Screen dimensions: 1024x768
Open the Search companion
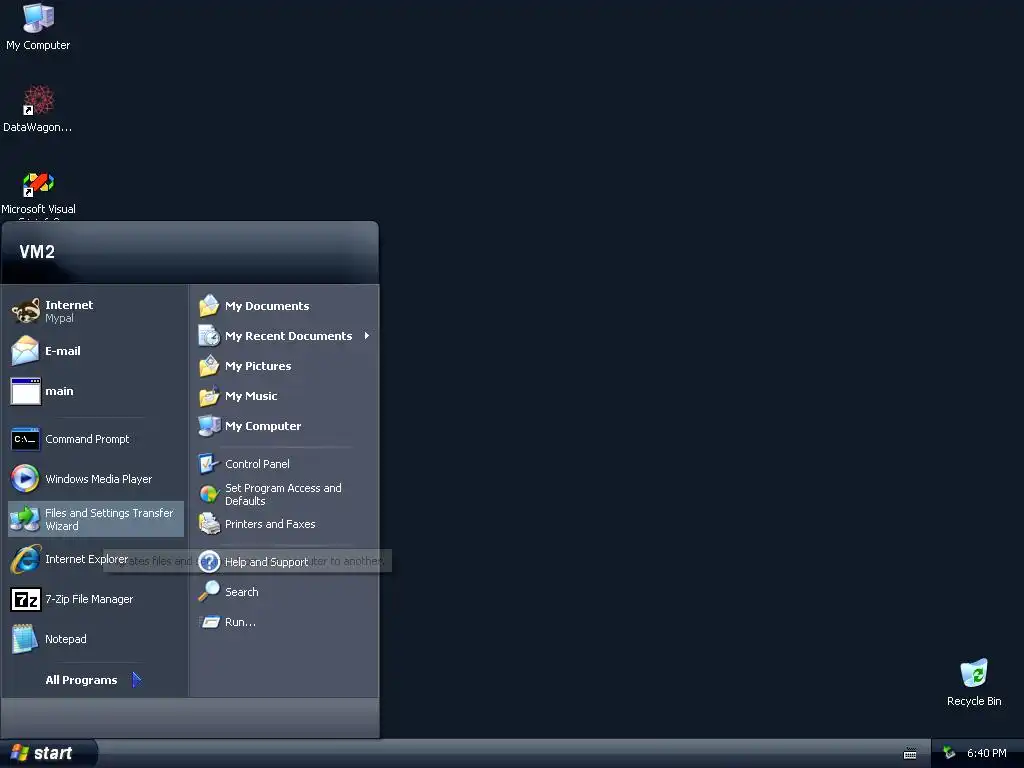click(x=285, y=592)
